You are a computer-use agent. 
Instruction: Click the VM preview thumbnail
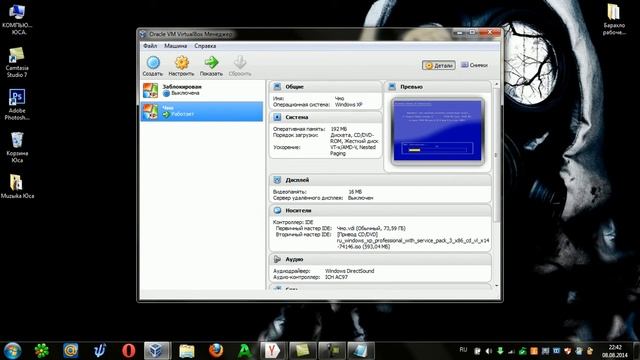(x=438, y=131)
